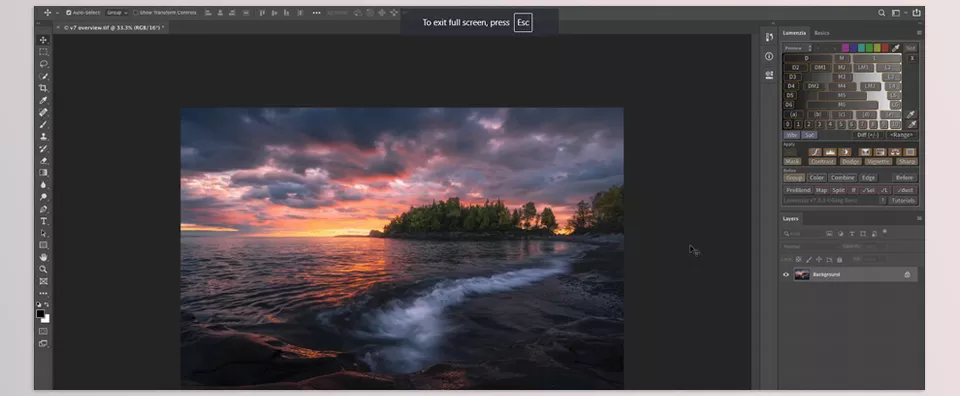Click the Lumenzia Combine button
Viewport: 960px width, 396px height.
point(842,178)
